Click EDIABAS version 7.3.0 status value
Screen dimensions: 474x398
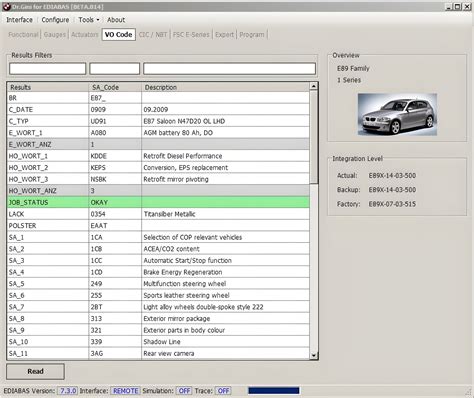68,391
